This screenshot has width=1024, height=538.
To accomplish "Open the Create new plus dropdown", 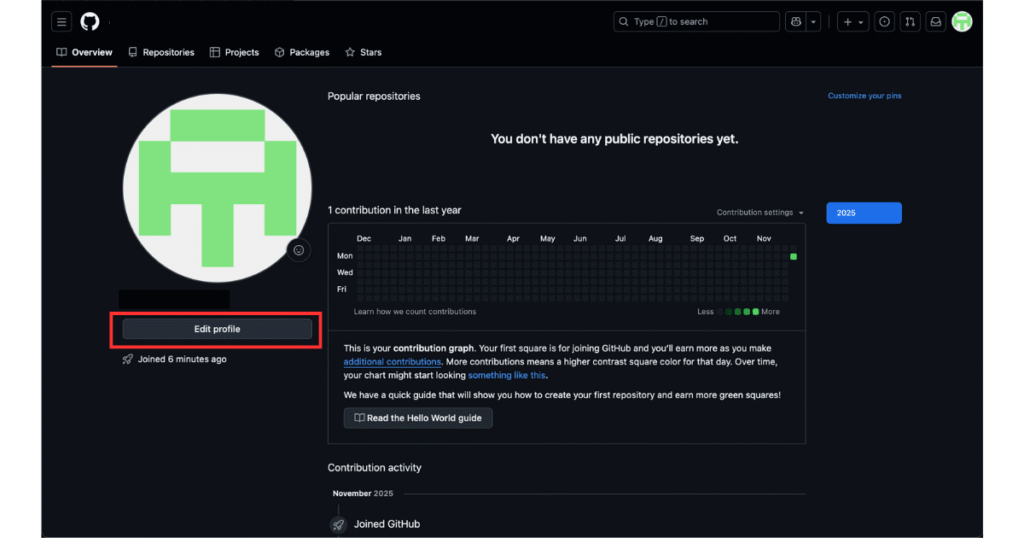I will 852,22.
